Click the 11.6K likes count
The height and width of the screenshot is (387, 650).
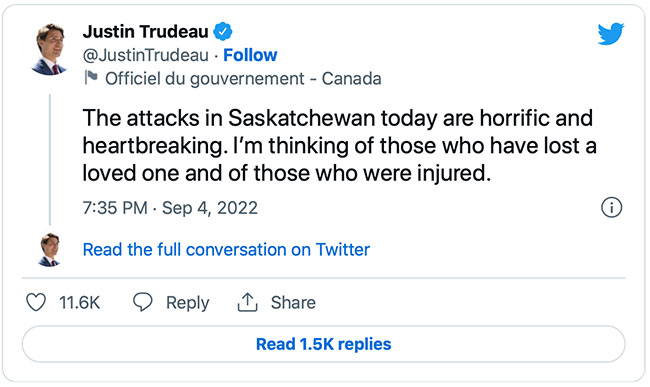click(x=80, y=302)
